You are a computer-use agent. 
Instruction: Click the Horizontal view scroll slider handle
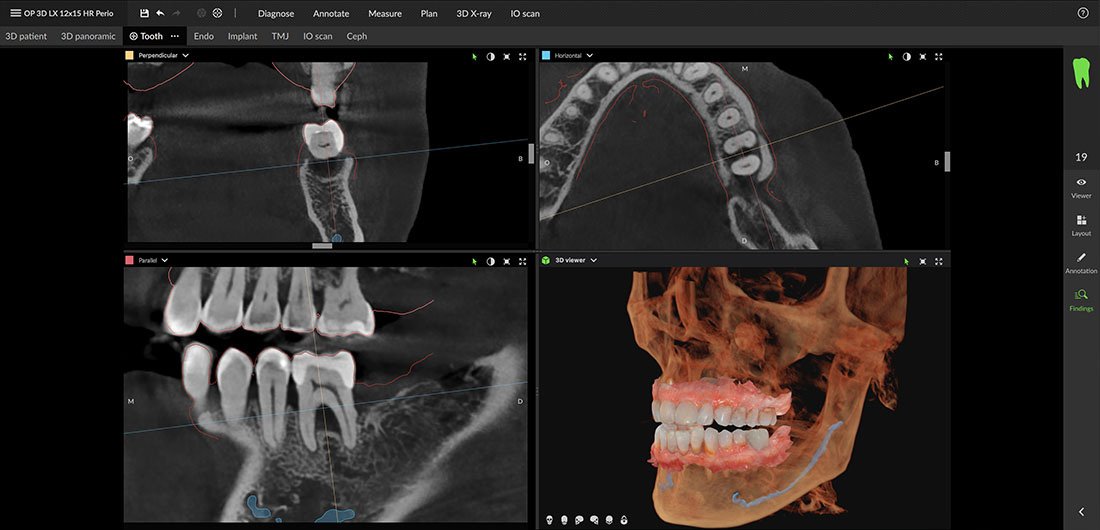947,161
